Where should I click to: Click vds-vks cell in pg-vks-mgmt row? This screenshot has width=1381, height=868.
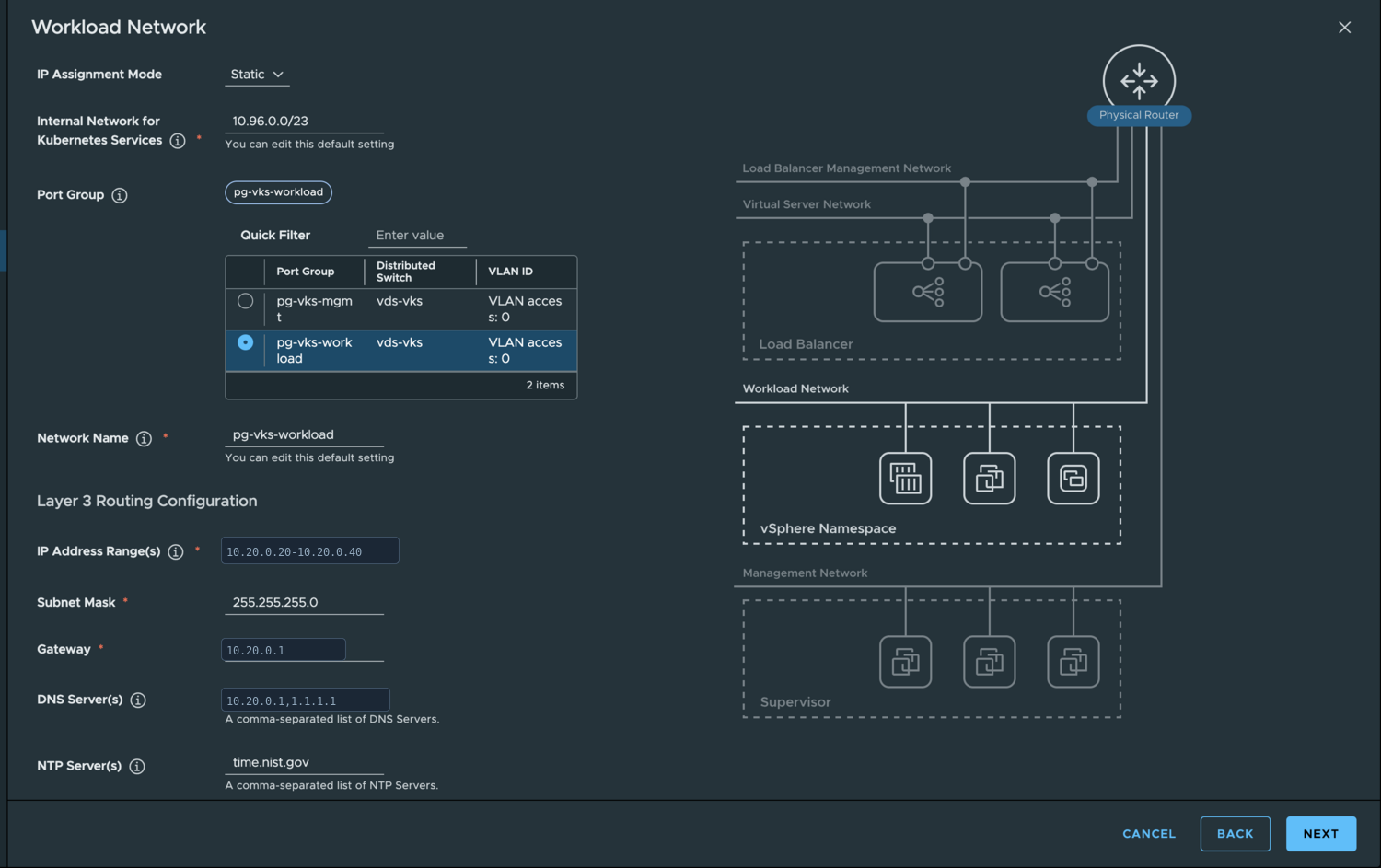[x=400, y=301]
